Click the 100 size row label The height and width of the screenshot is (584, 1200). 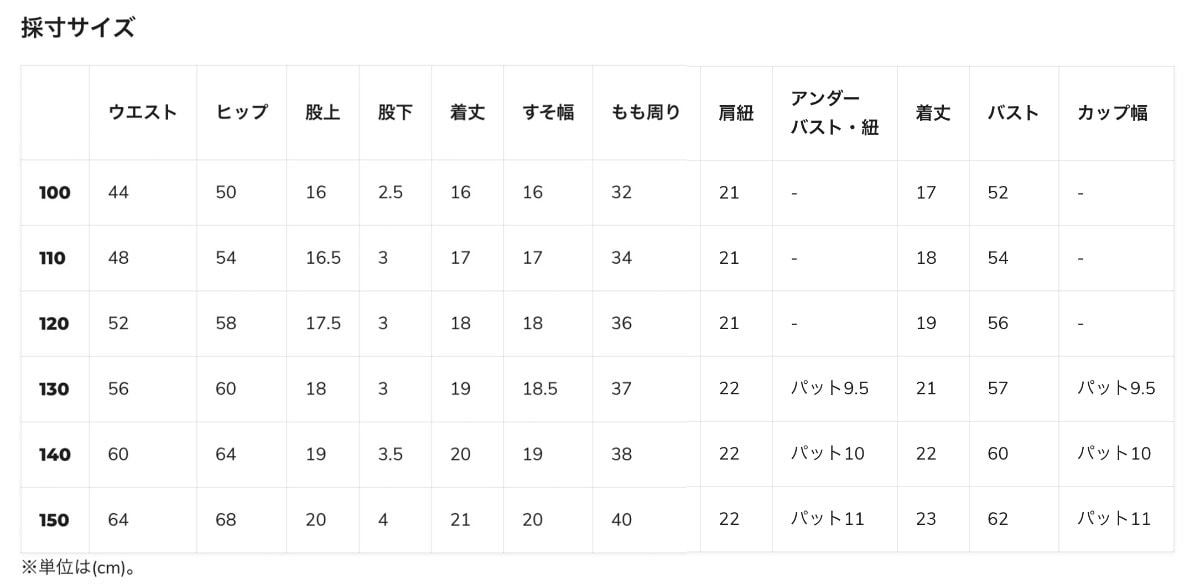[55, 193]
